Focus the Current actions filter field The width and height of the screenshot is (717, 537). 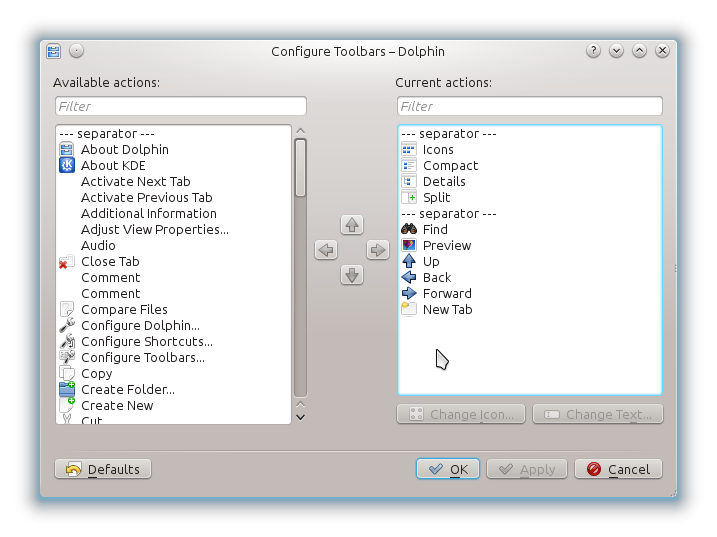(530, 106)
